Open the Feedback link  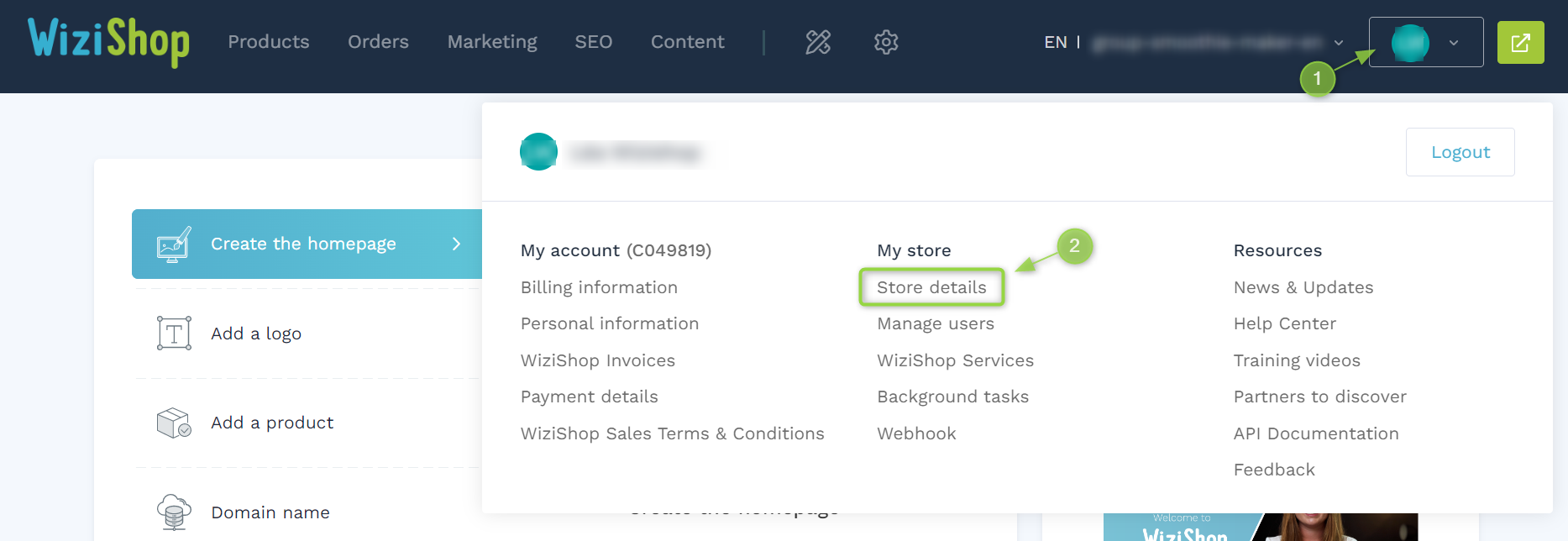[1274, 470]
